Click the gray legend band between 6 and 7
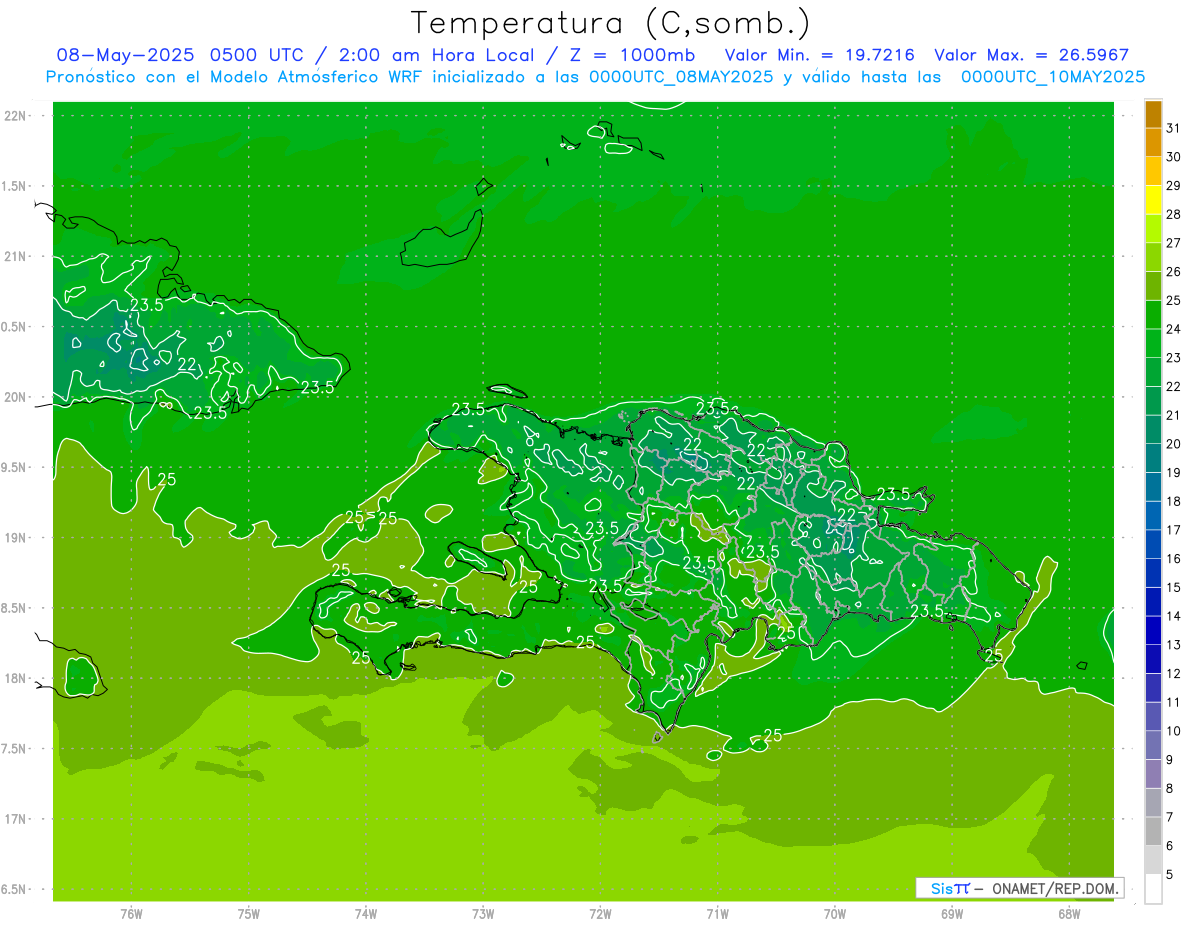 [x=1153, y=831]
